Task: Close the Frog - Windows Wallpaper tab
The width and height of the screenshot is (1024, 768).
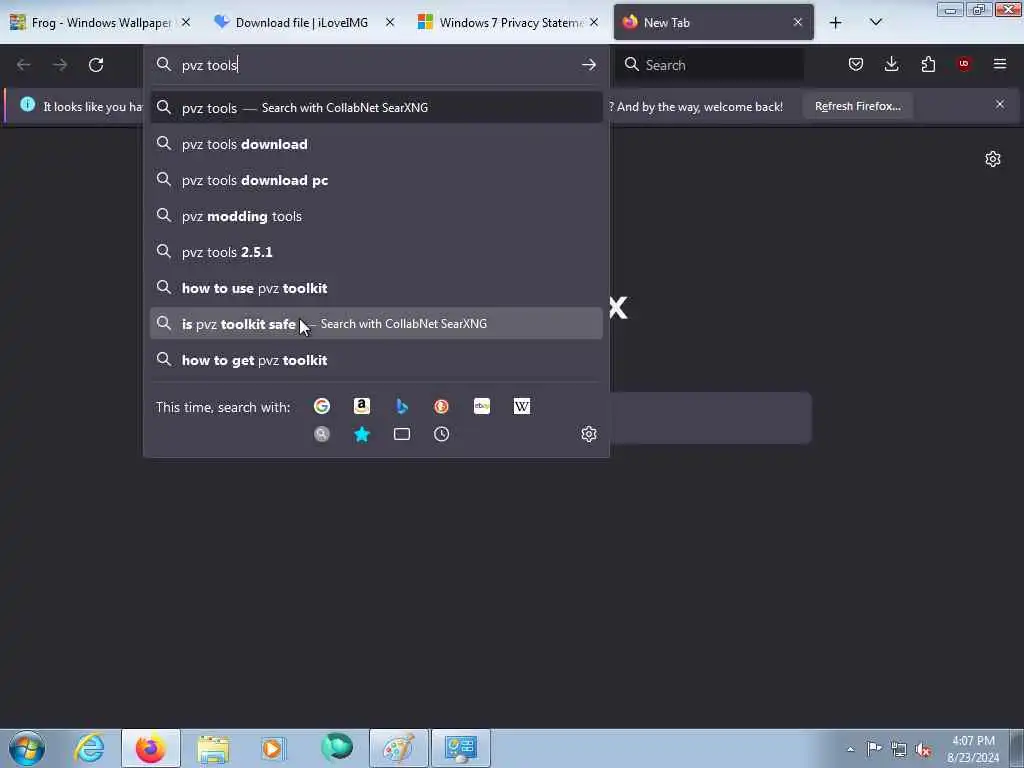Action: (x=186, y=23)
